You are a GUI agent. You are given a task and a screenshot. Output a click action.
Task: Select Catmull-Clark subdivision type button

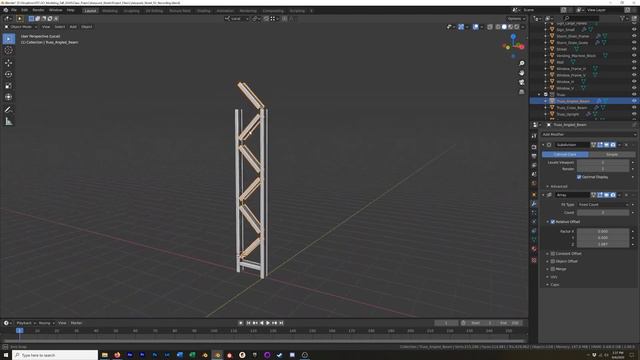(565, 155)
